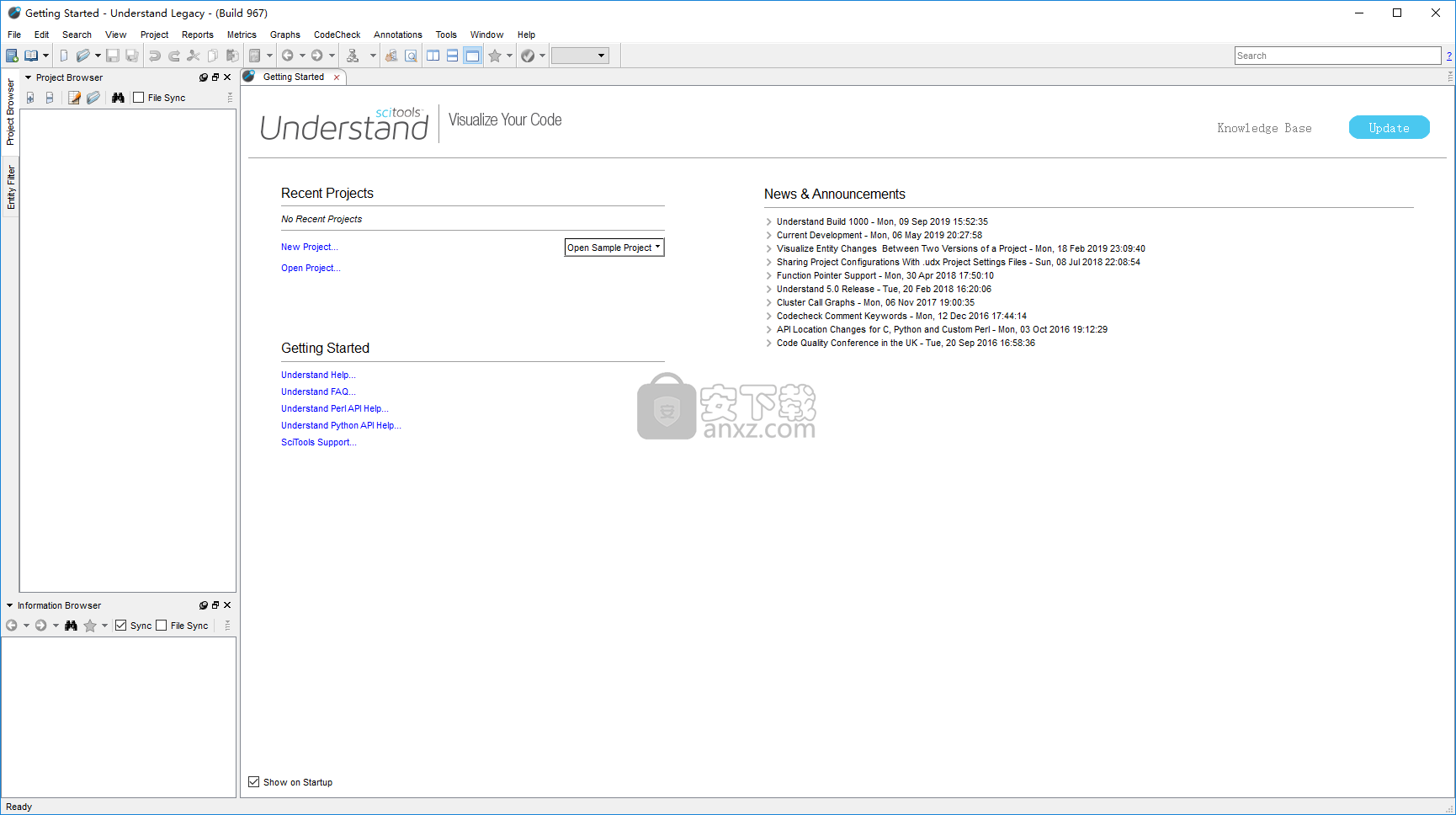Open the empty toolbar combo box
The image size is (1456, 815).
tap(580, 56)
